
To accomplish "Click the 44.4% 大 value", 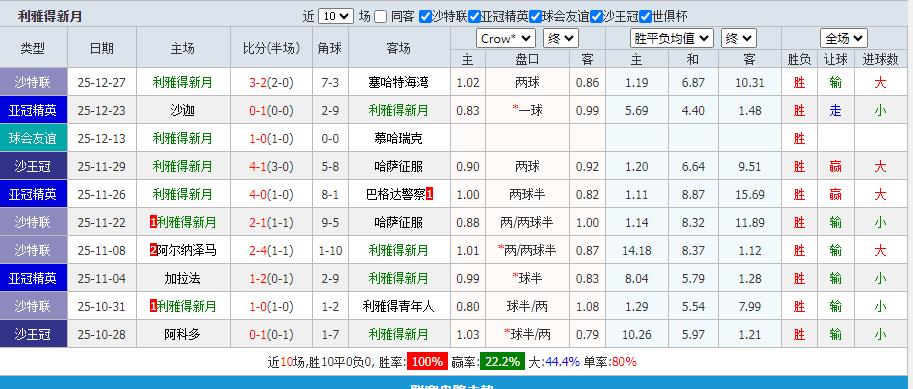I will coord(562,362).
